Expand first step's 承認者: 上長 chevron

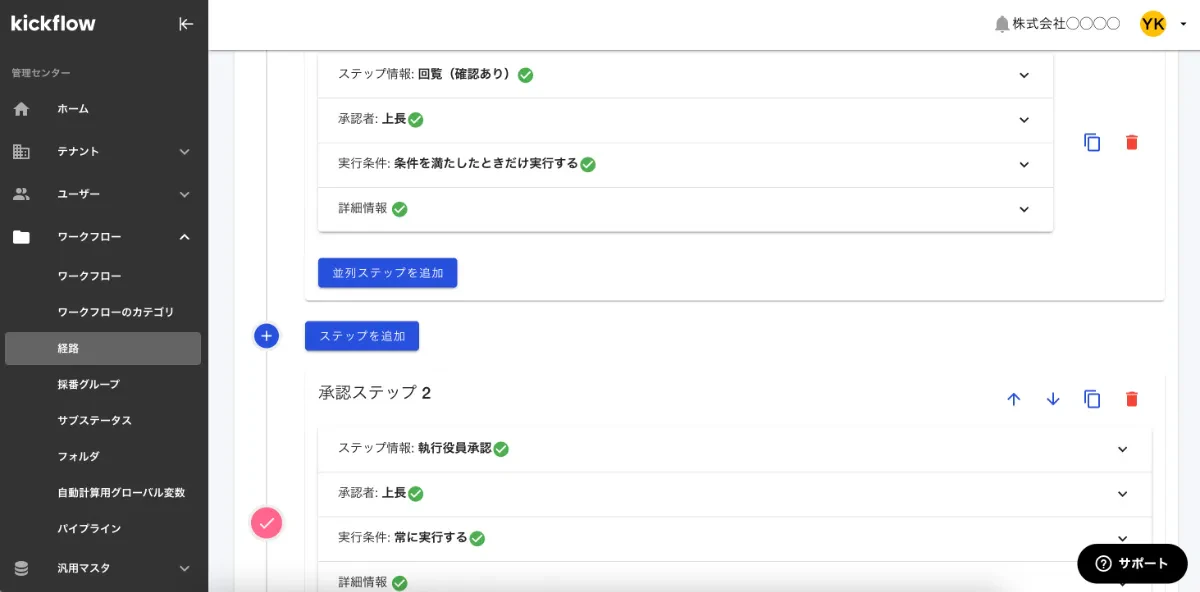(x=1024, y=120)
